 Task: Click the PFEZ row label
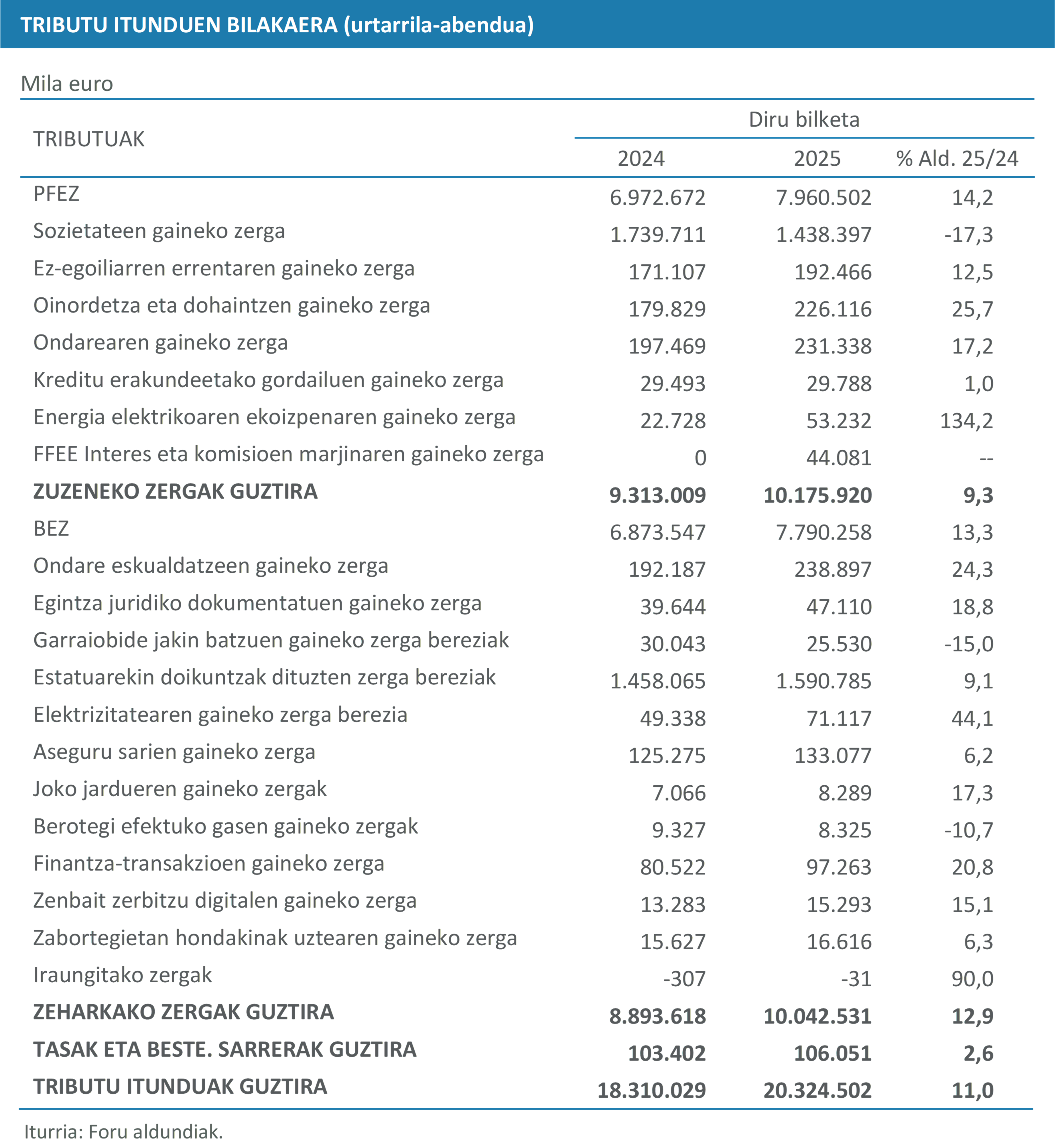[56, 194]
